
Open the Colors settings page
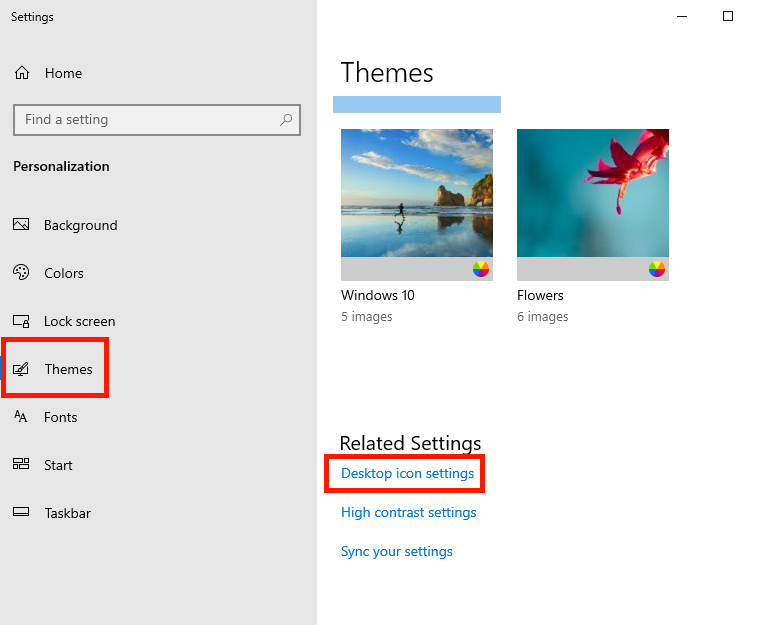(64, 273)
